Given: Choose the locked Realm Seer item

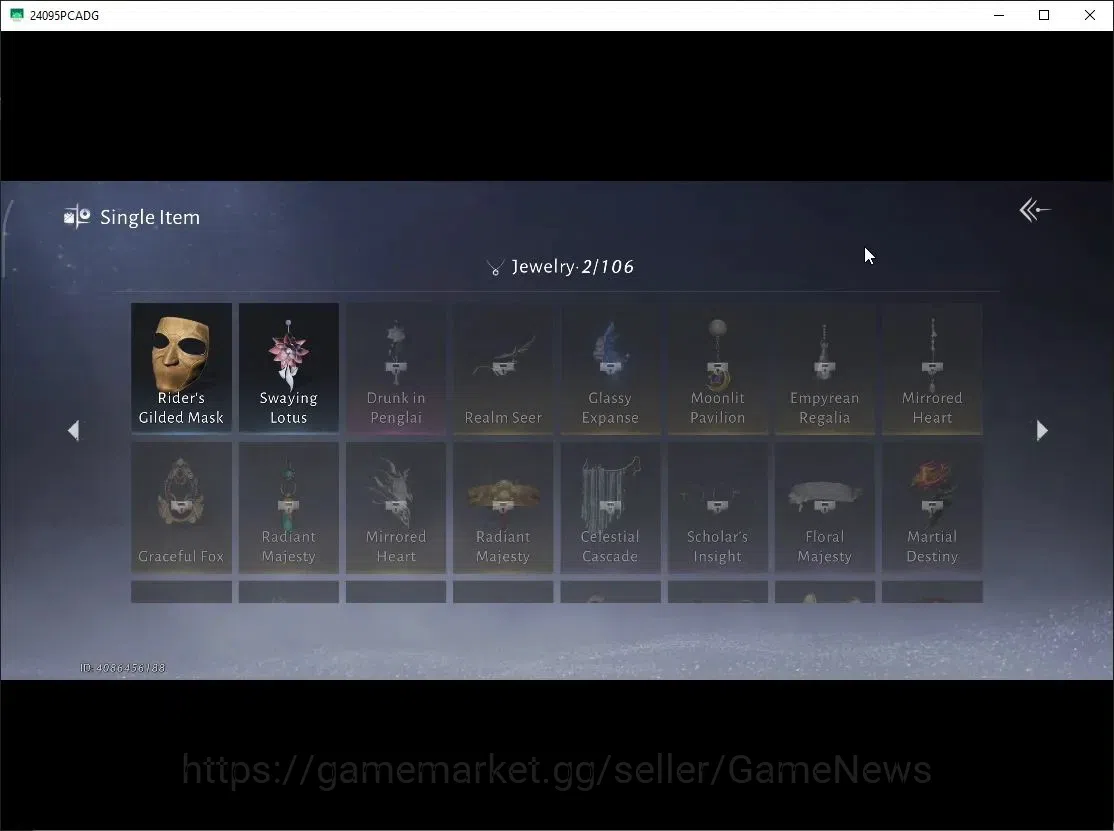Looking at the screenshot, I should coord(503,367).
